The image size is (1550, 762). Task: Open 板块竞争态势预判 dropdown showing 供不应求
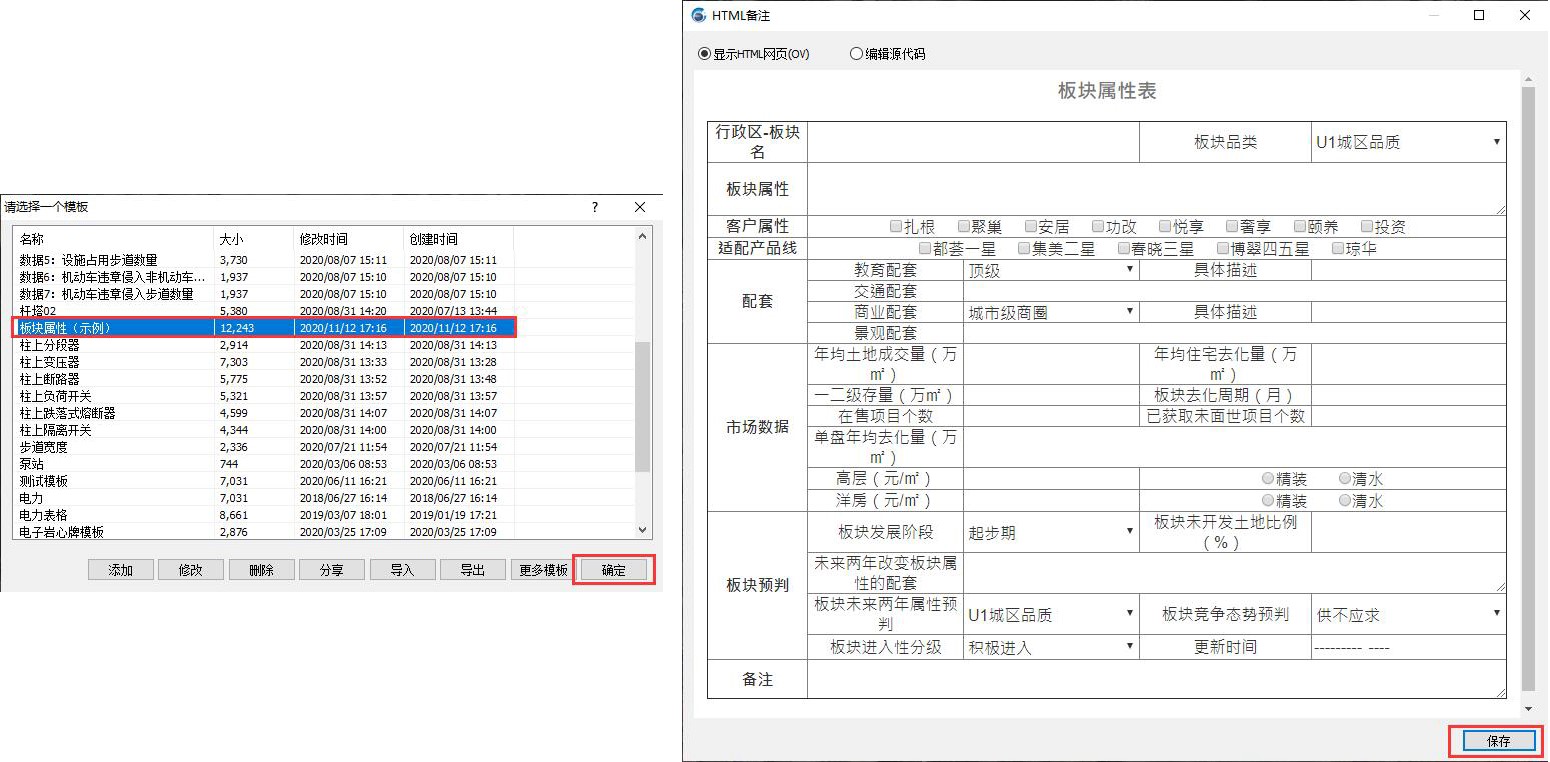(1408, 615)
